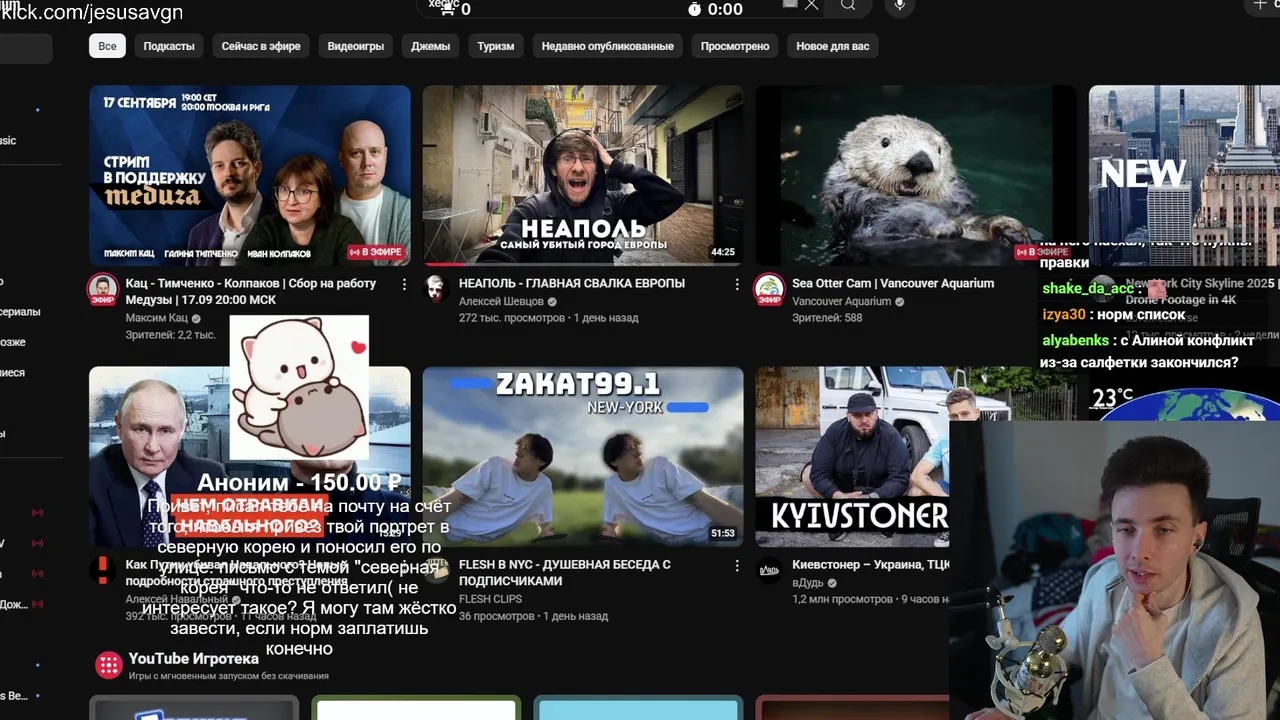Select the Недавно опубликованные filter chip
Viewport: 1280px width, 720px height.
point(608,46)
